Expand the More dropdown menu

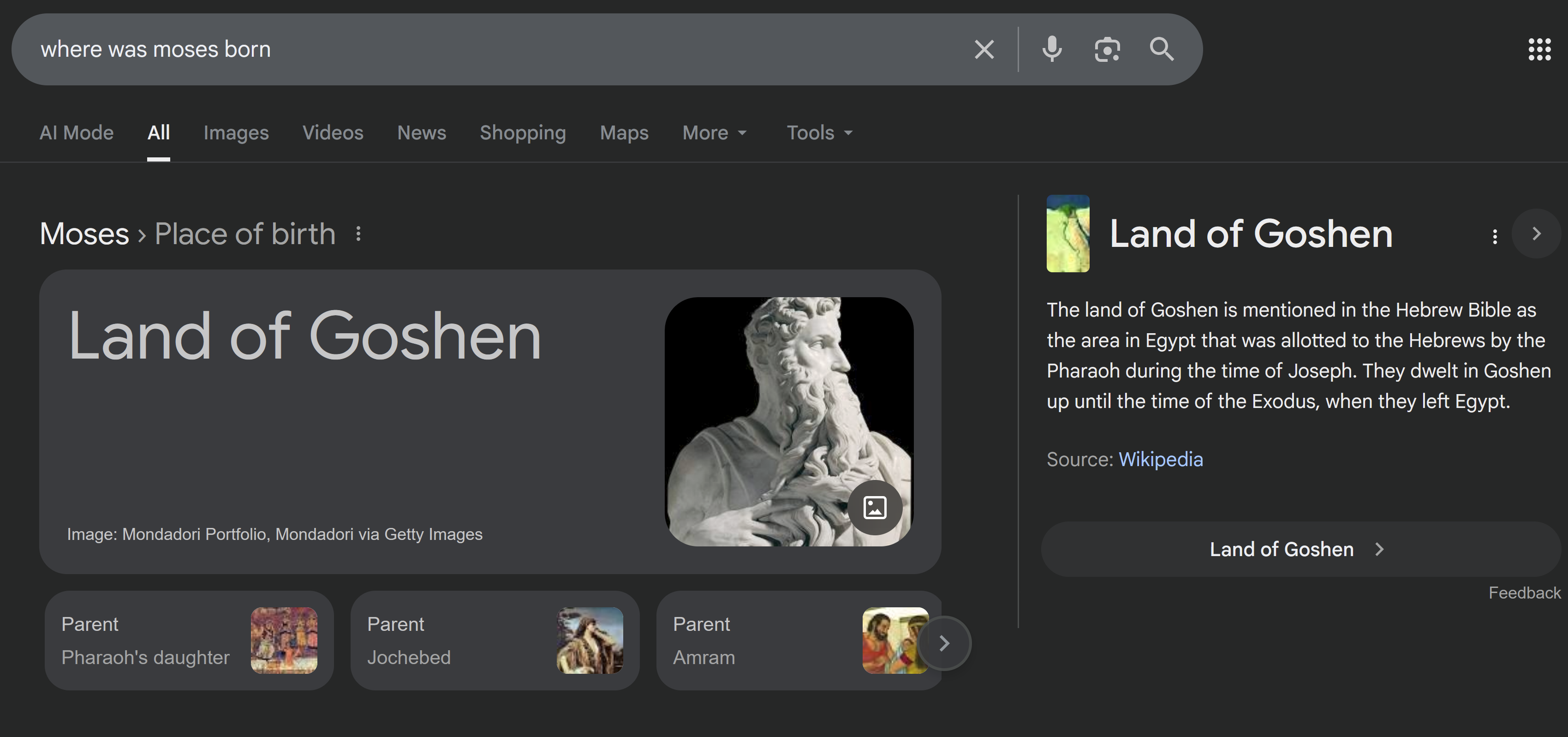click(x=715, y=133)
